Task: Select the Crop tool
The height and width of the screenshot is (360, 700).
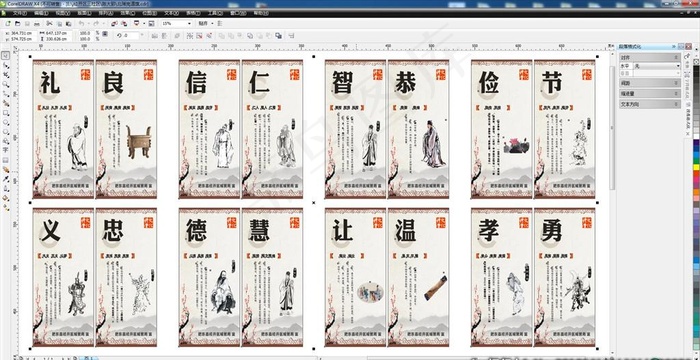Action: (x=6, y=75)
